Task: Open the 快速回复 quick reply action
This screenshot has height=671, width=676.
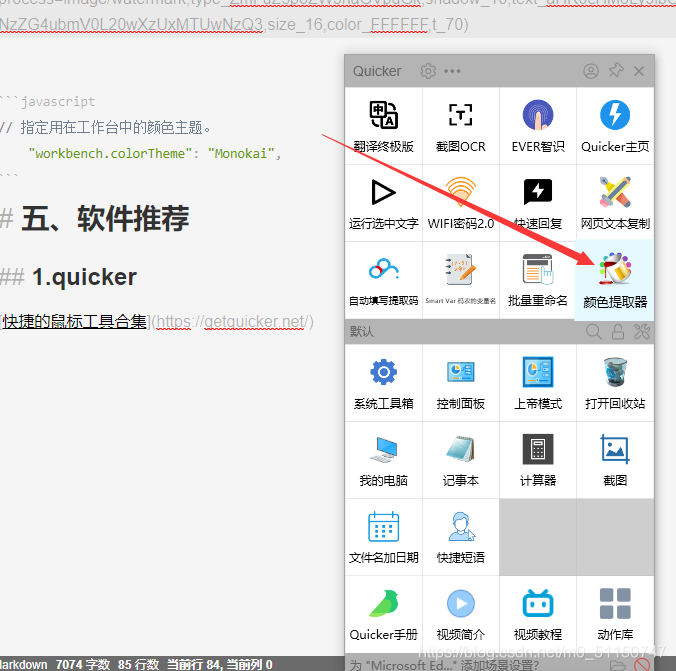Action: click(538, 203)
